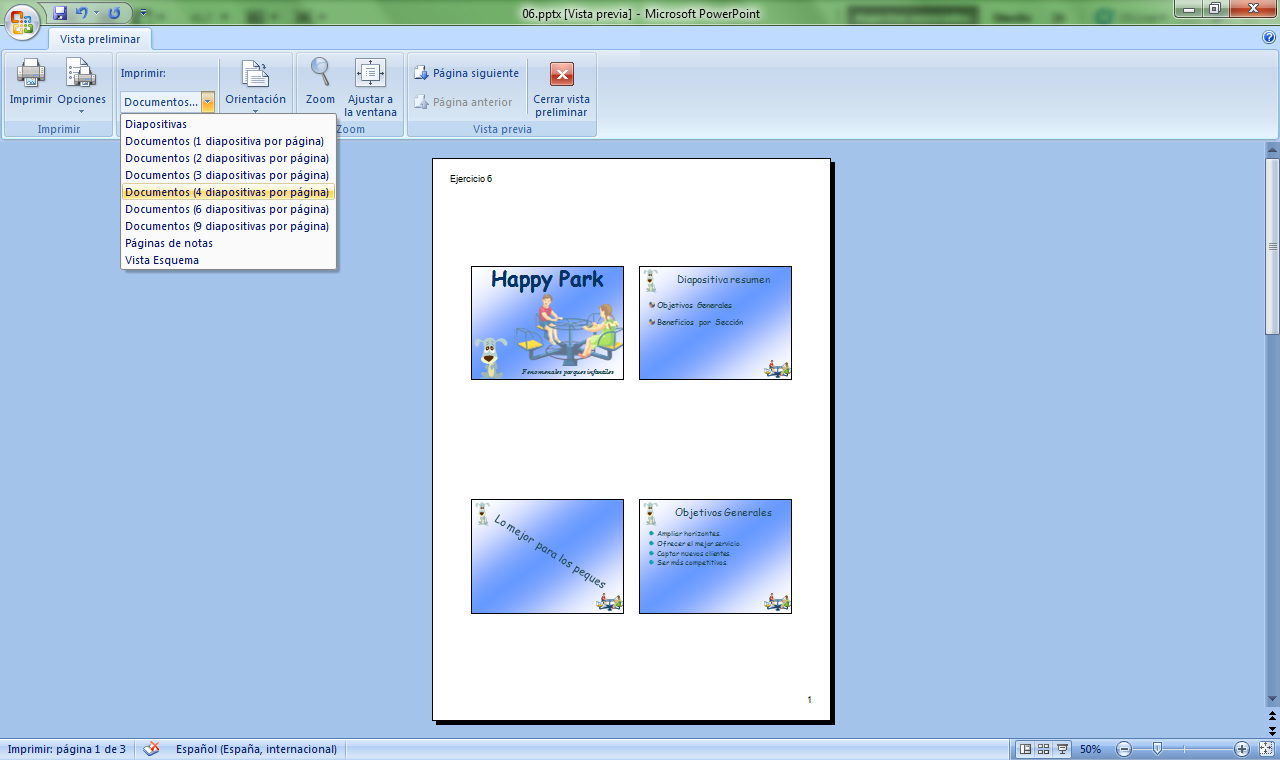Select Documentos (6 diapositivas por página)
Screen dimensions: 1280x760
(x=227, y=209)
